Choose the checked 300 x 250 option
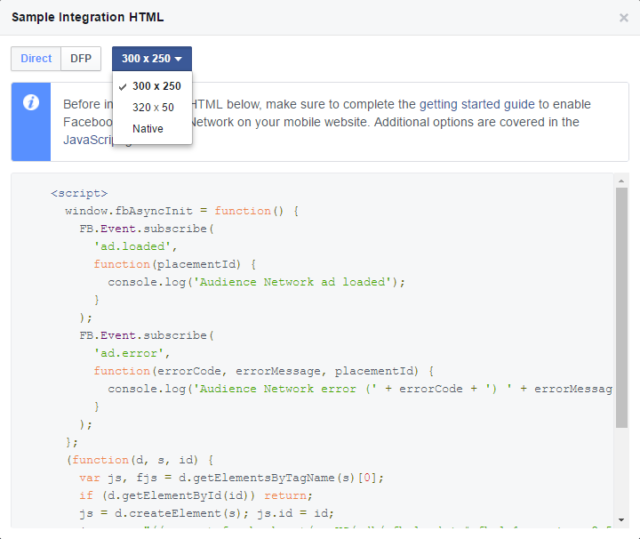This screenshot has height=539, width=640. (152, 86)
